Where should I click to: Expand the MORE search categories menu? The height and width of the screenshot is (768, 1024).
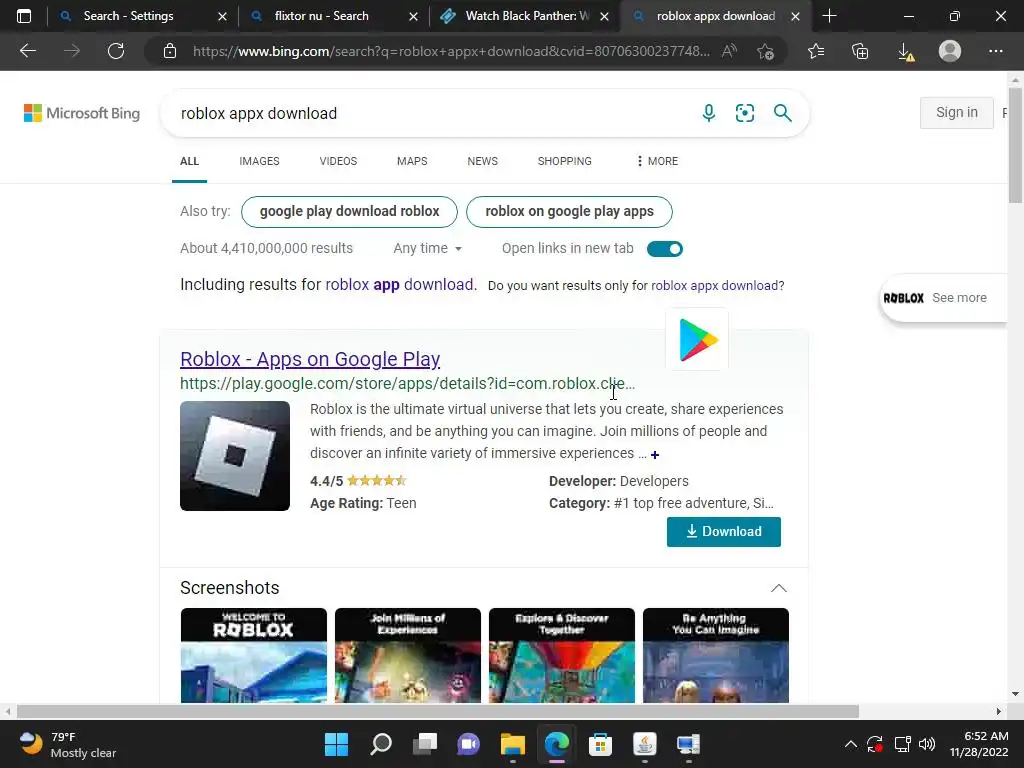[x=657, y=161]
